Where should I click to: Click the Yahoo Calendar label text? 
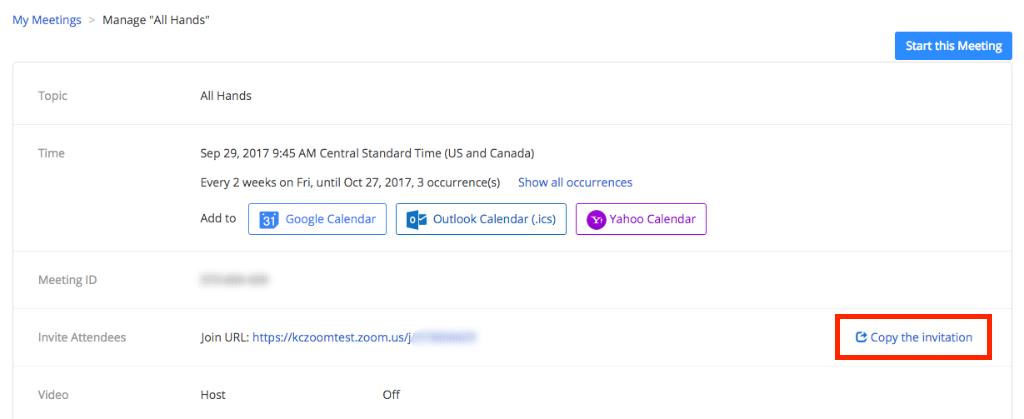(x=655, y=220)
